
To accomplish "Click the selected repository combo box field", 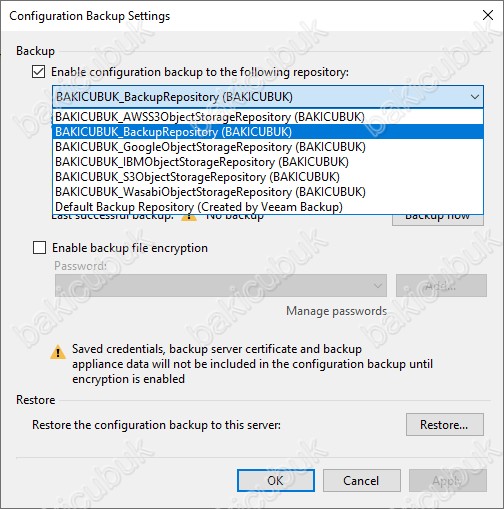I will click(x=268, y=97).
